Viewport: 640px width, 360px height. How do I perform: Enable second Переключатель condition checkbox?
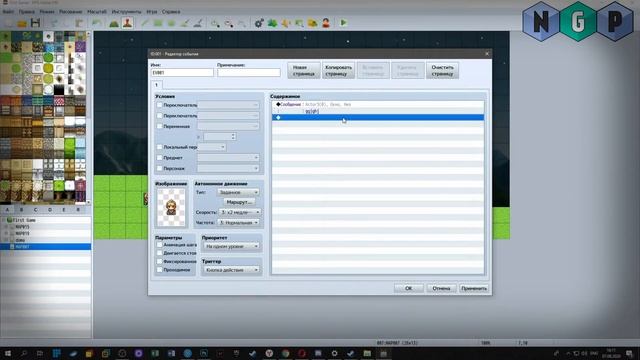coord(160,116)
